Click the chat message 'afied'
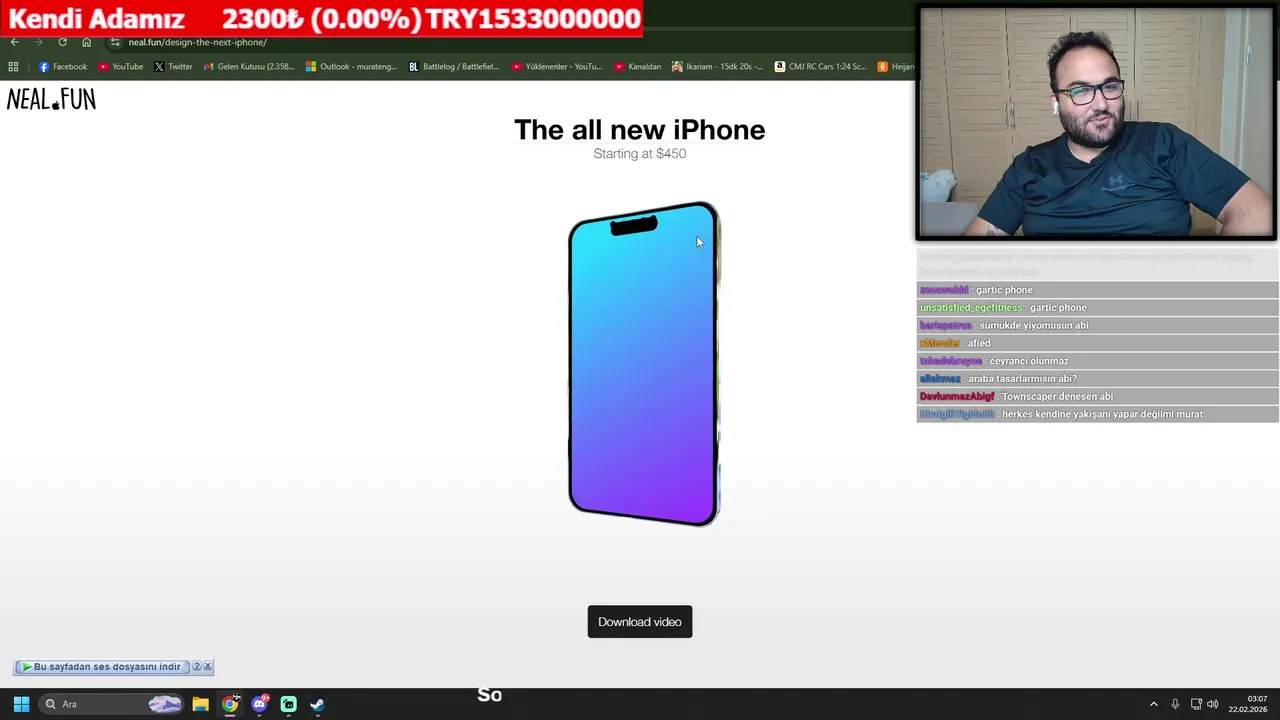This screenshot has width=1280, height=720. tap(979, 343)
